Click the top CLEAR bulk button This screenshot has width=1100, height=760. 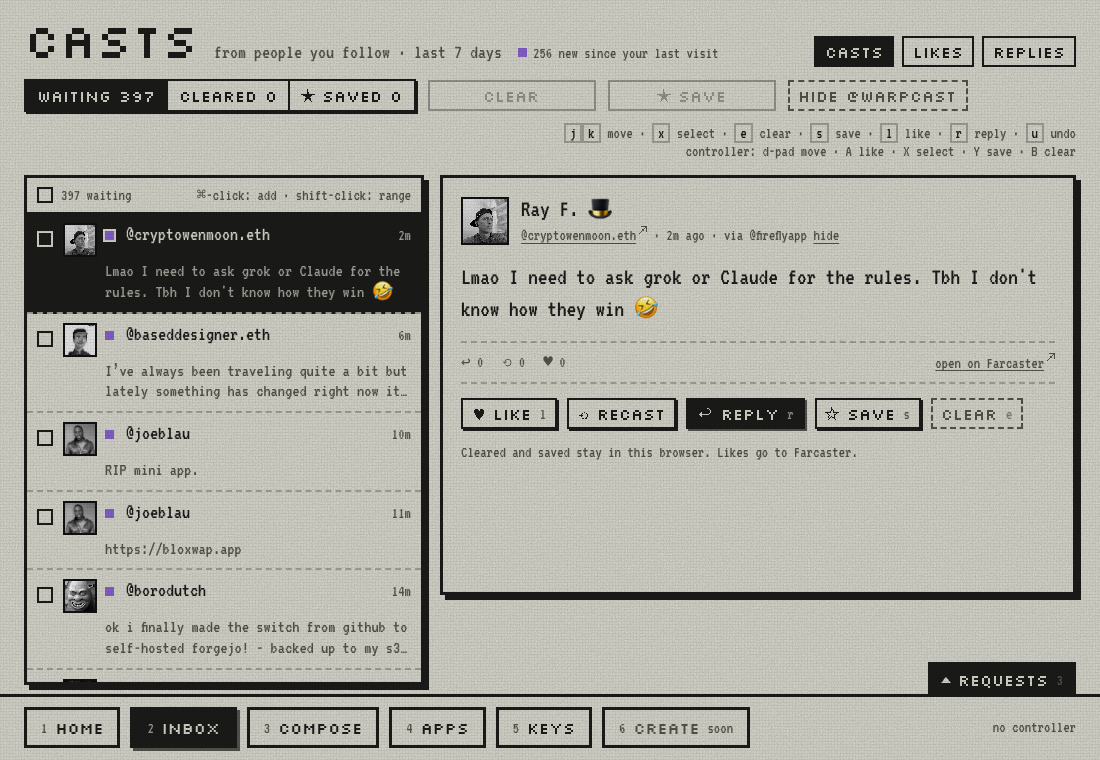point(511,96)
